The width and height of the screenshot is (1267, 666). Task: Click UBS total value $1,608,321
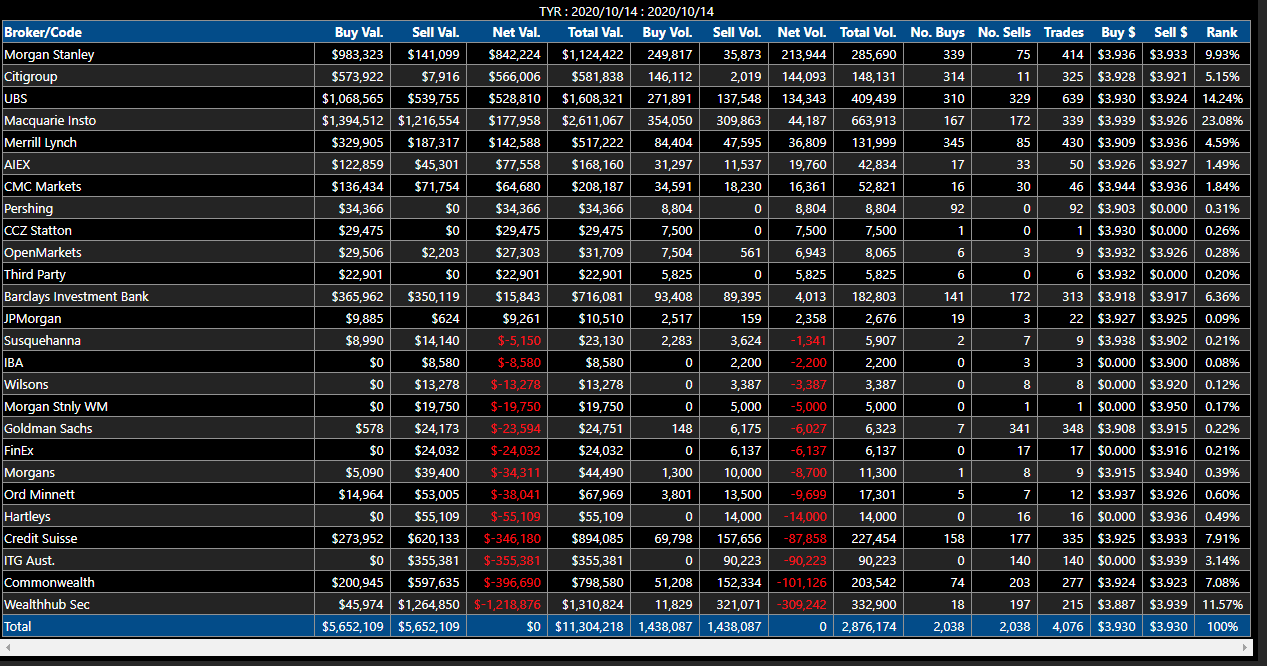pyautogui.click(x=592, y=98)
